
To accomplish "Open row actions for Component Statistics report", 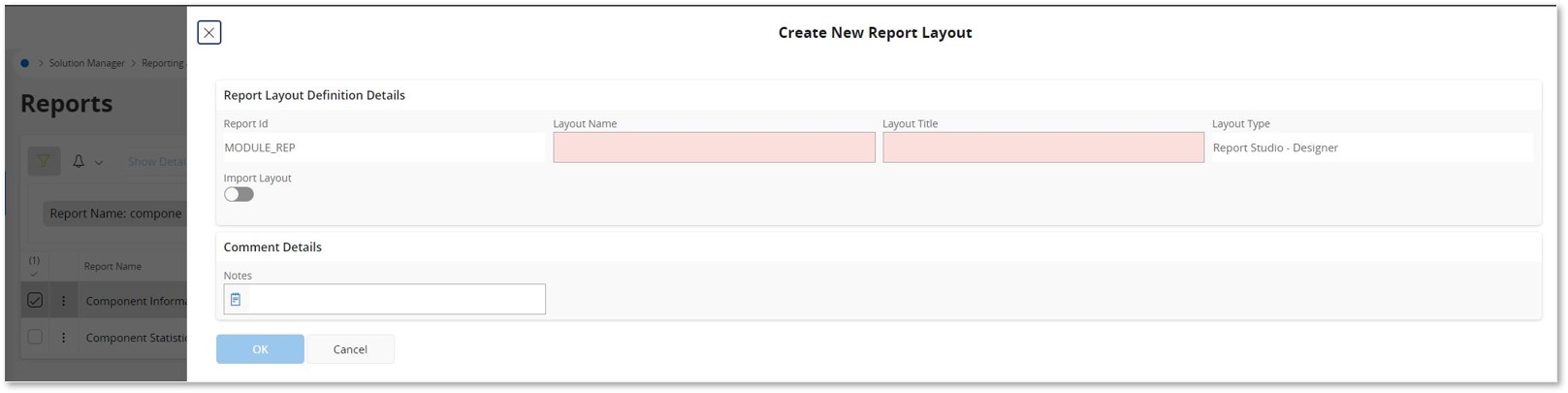I will click(64, 338).
